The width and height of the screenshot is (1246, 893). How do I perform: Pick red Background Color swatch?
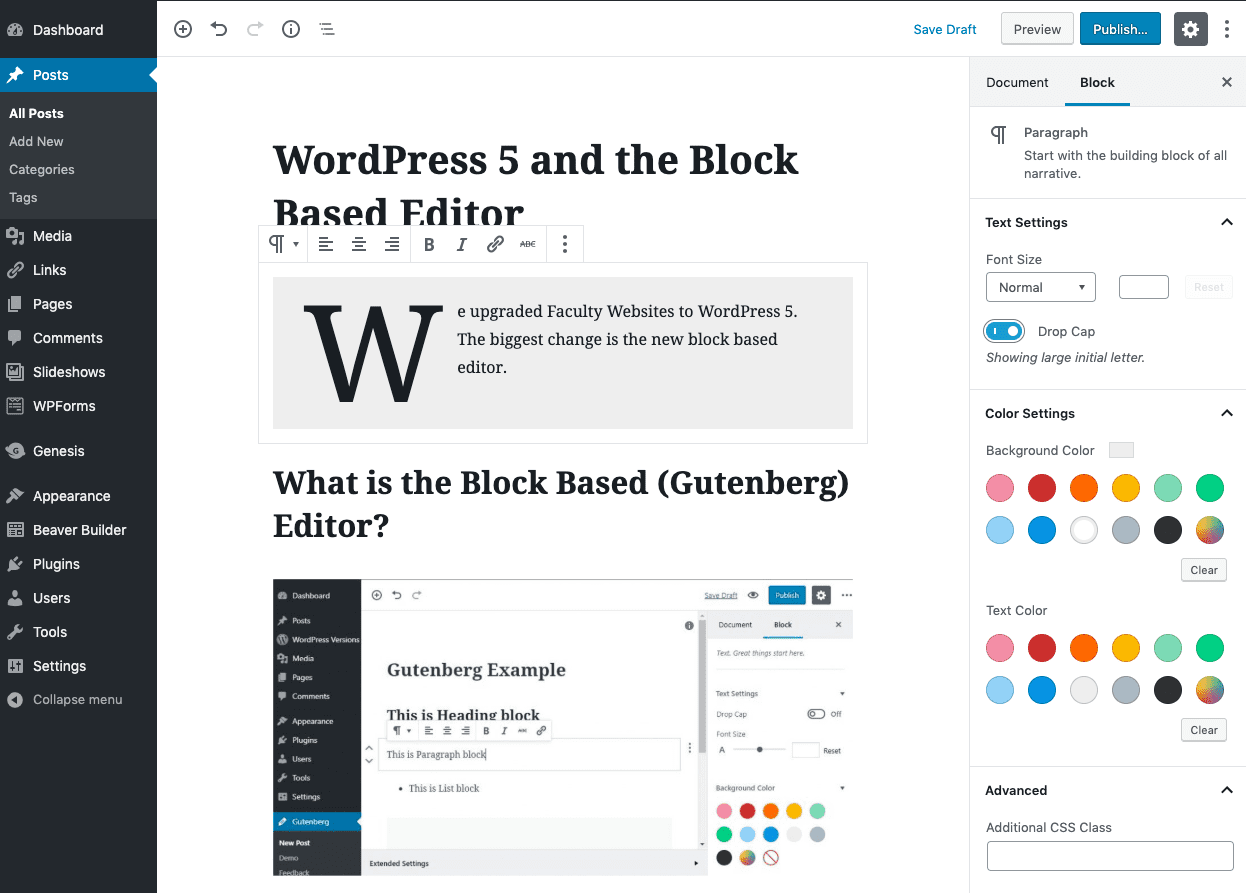[1042, 488]
